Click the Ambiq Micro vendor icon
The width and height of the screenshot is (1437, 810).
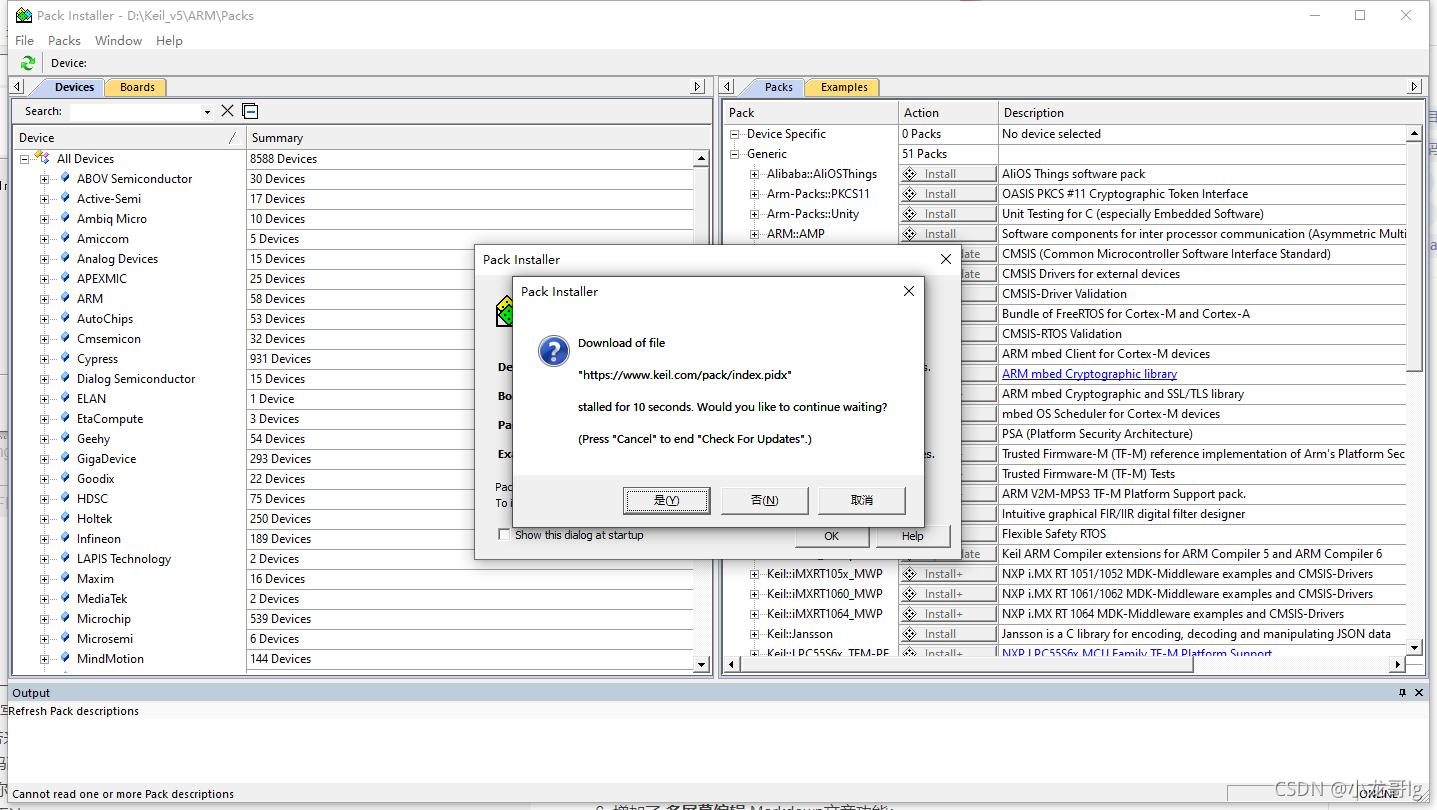click(x=66, y=218)
